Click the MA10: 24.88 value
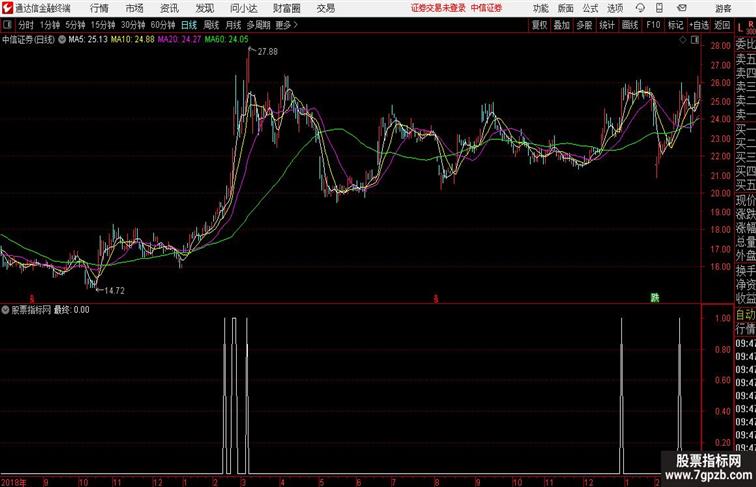 pyautogui.click(x=133, y=40)
